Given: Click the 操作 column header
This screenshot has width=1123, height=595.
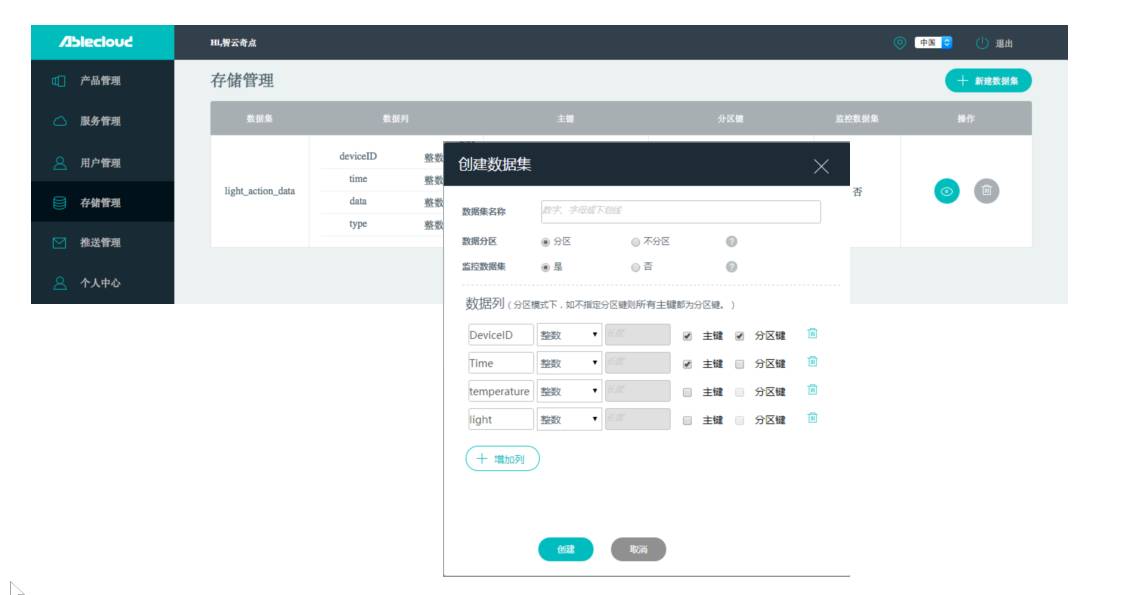Looking at the screenshot, I should pos(966,119).
